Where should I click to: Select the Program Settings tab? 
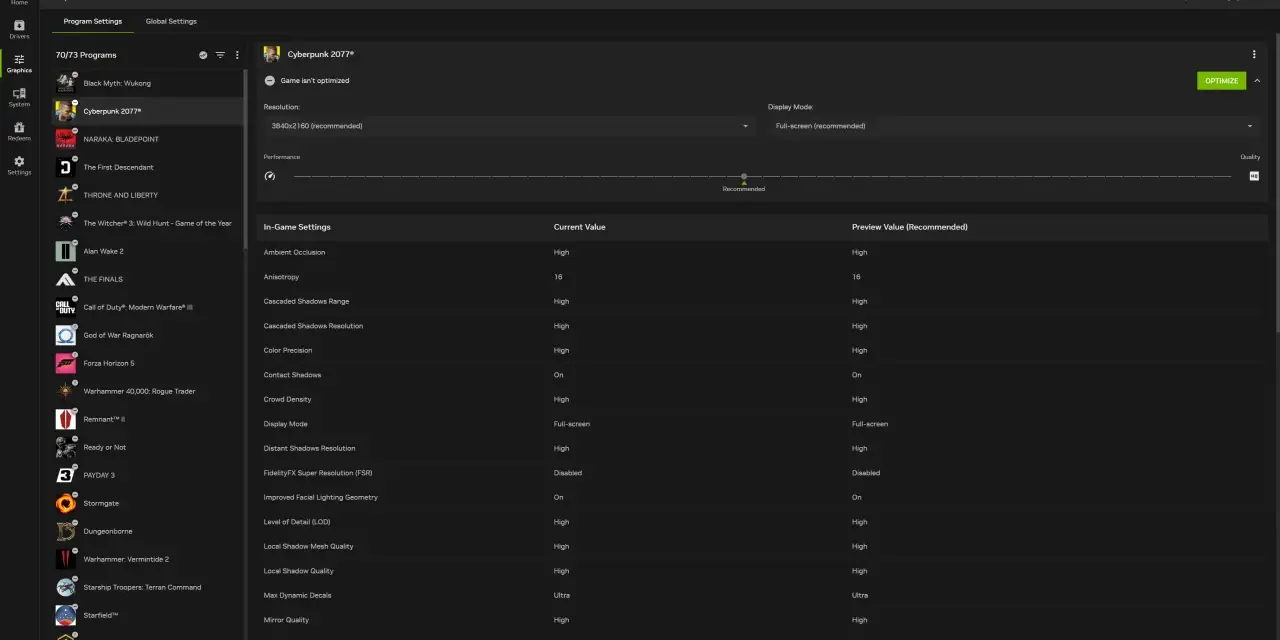click(93, 21)
